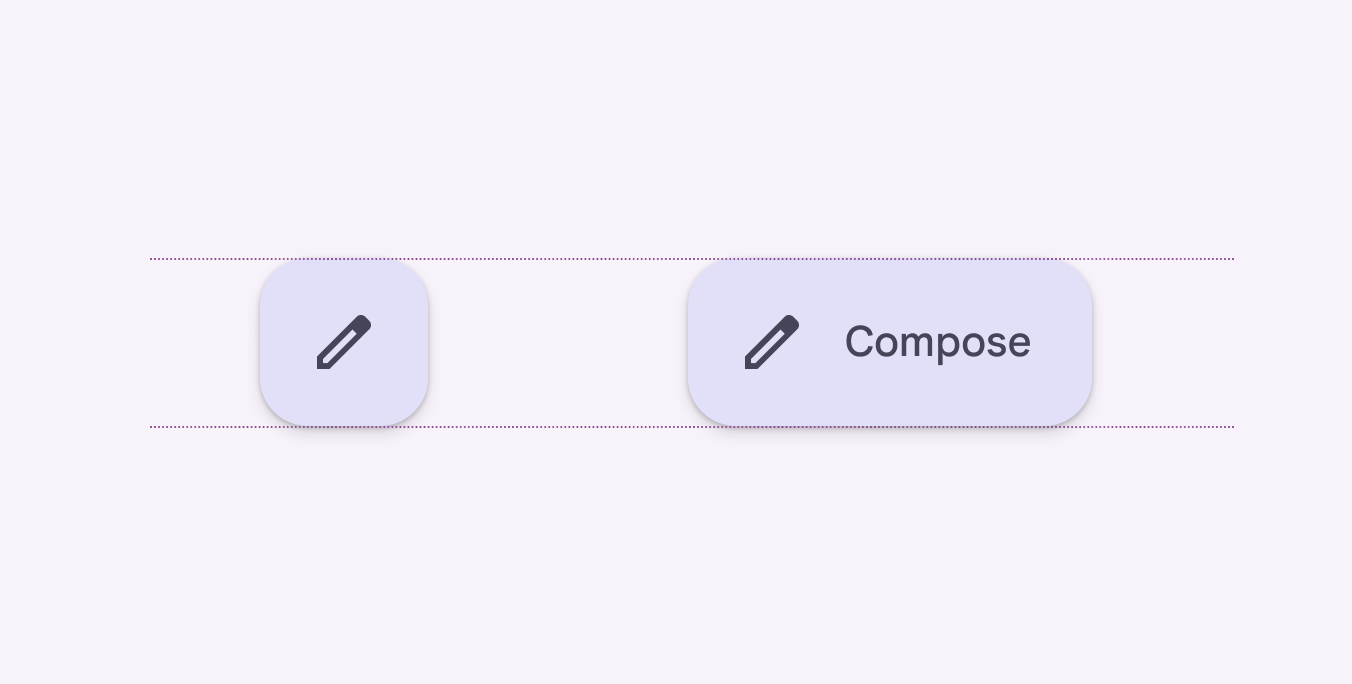The image size is (1352, 684).
Task: Activate the compact compose pencil button
Action: [x=344, y=342]
